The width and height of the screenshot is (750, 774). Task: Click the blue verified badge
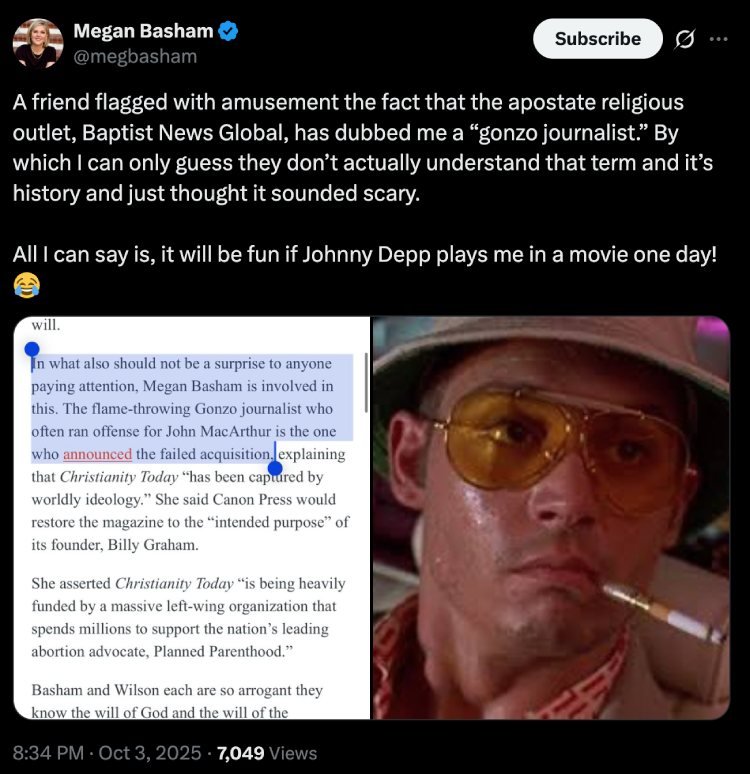[229, 31]
